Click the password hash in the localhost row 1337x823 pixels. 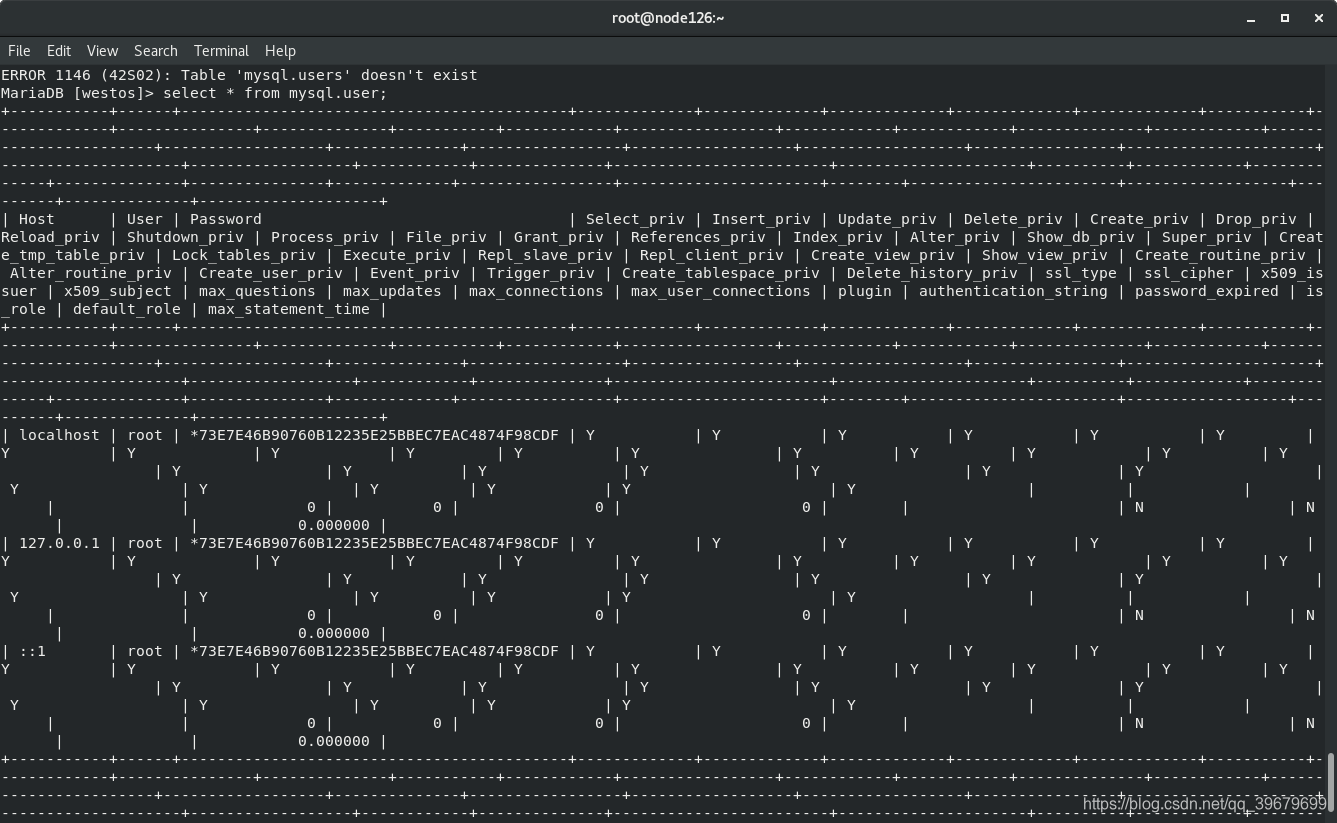pos(374,435)
